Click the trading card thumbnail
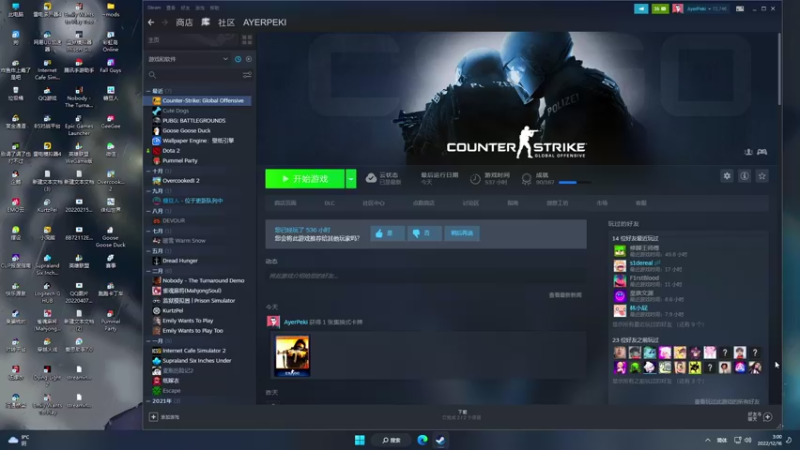Screen dimensions: 800x450 pyautogui.click(x=292, y=356)
